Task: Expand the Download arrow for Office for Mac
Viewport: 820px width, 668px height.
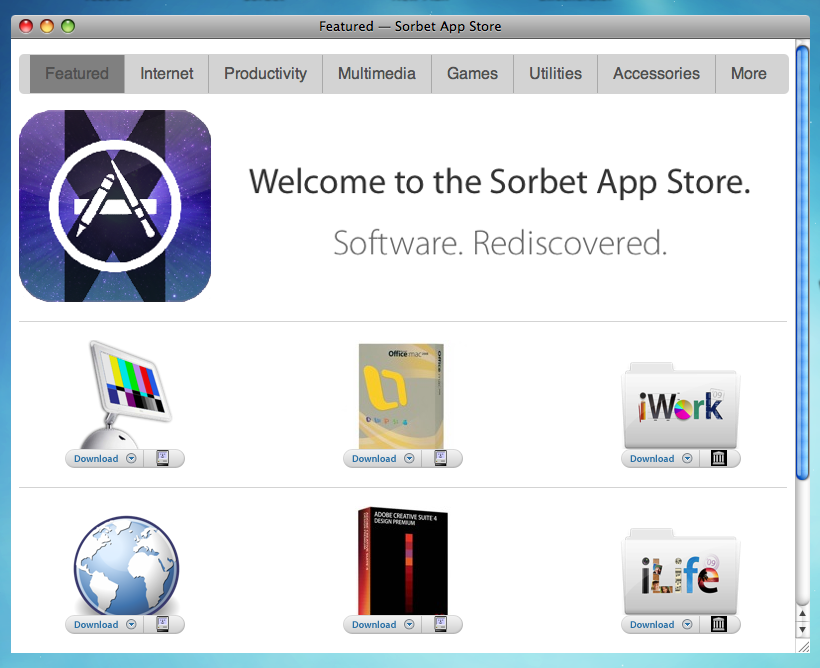Action: coord(409,458)
